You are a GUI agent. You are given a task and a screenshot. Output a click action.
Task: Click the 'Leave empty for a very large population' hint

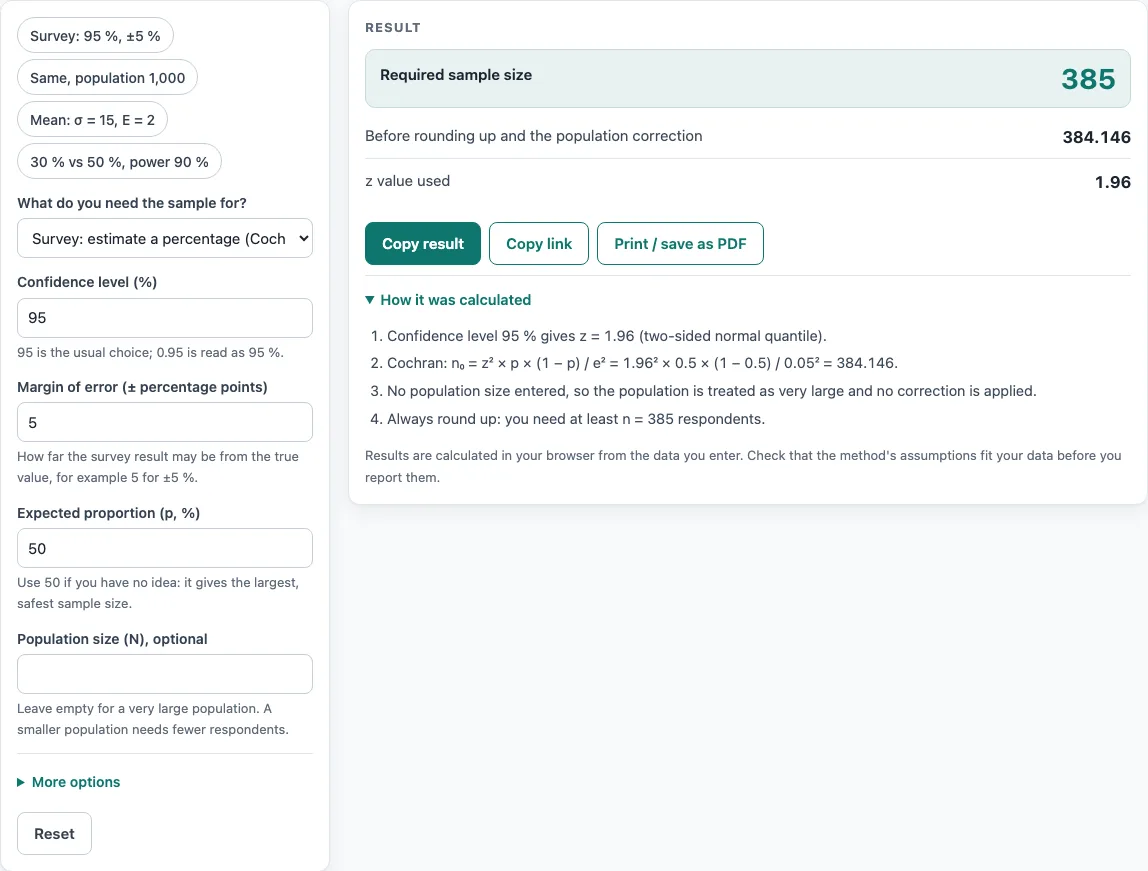click(x=153, y=719)
